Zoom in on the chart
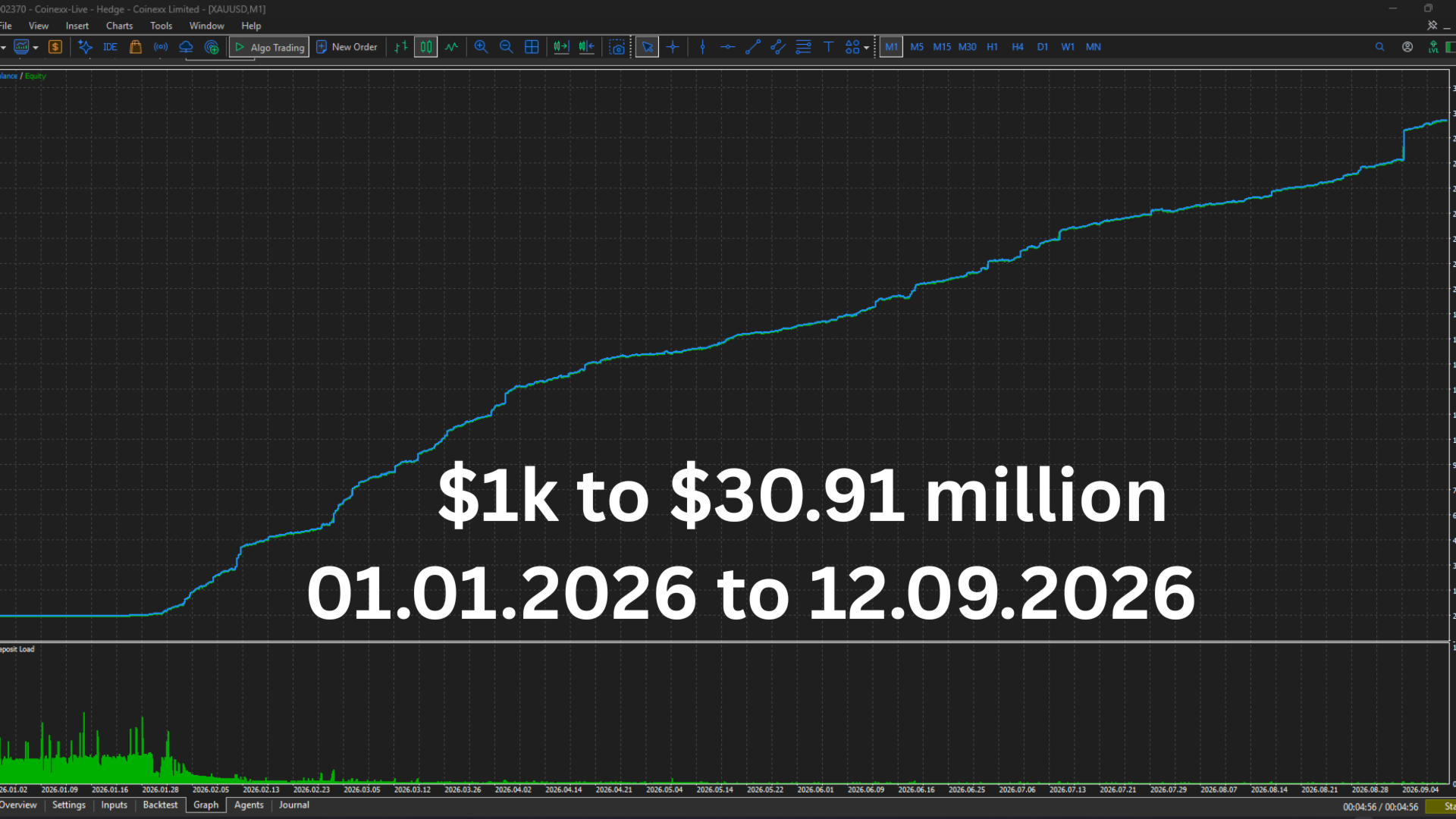This screenshot has height=819, width=1456. point(481,47)
